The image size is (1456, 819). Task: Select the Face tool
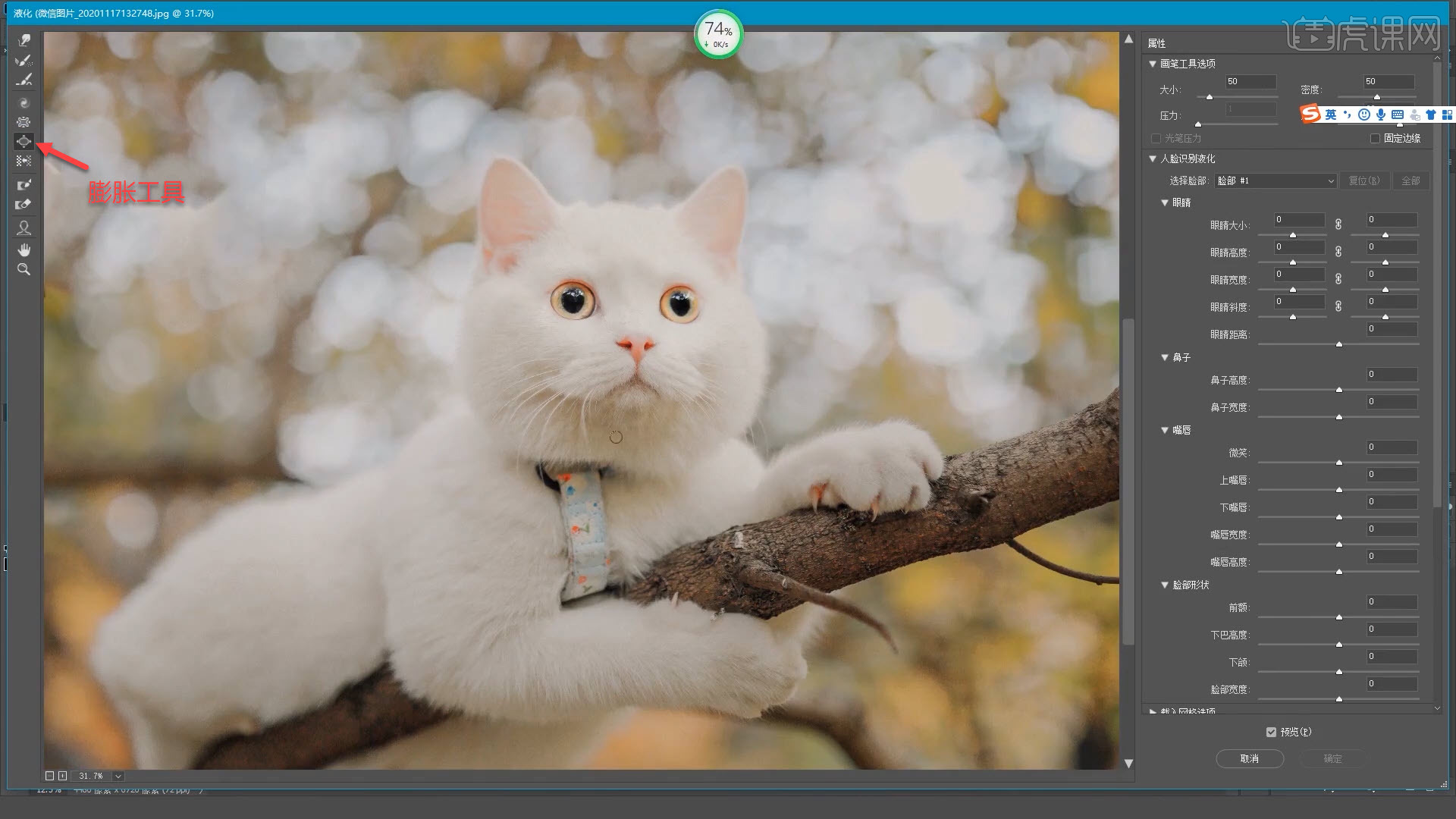(x=24, y=227)
